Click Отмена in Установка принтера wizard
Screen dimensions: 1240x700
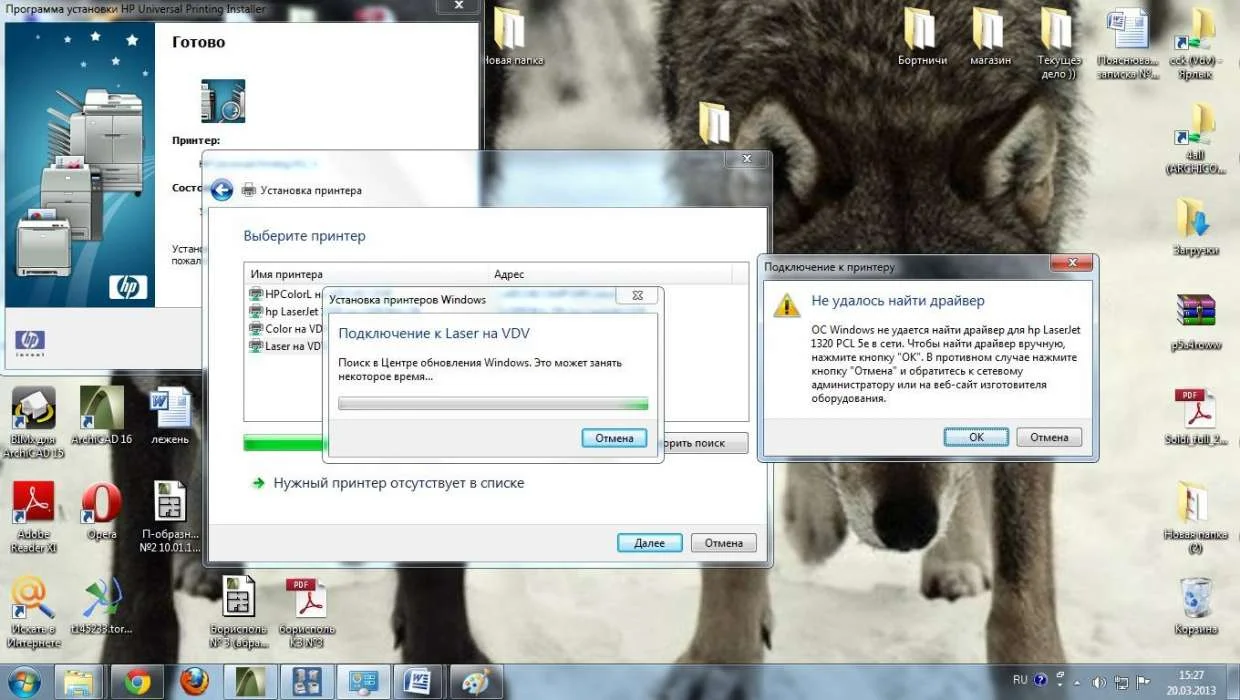point(723,543)
